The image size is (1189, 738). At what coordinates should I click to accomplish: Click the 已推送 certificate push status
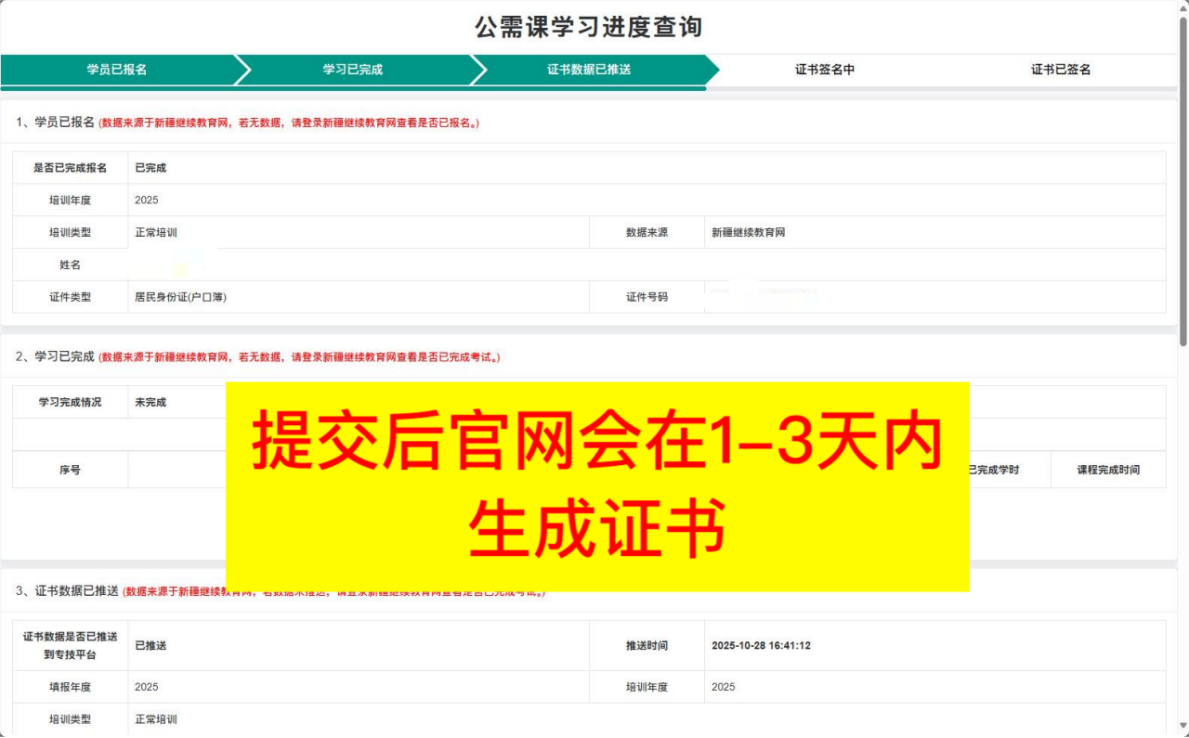151,645
